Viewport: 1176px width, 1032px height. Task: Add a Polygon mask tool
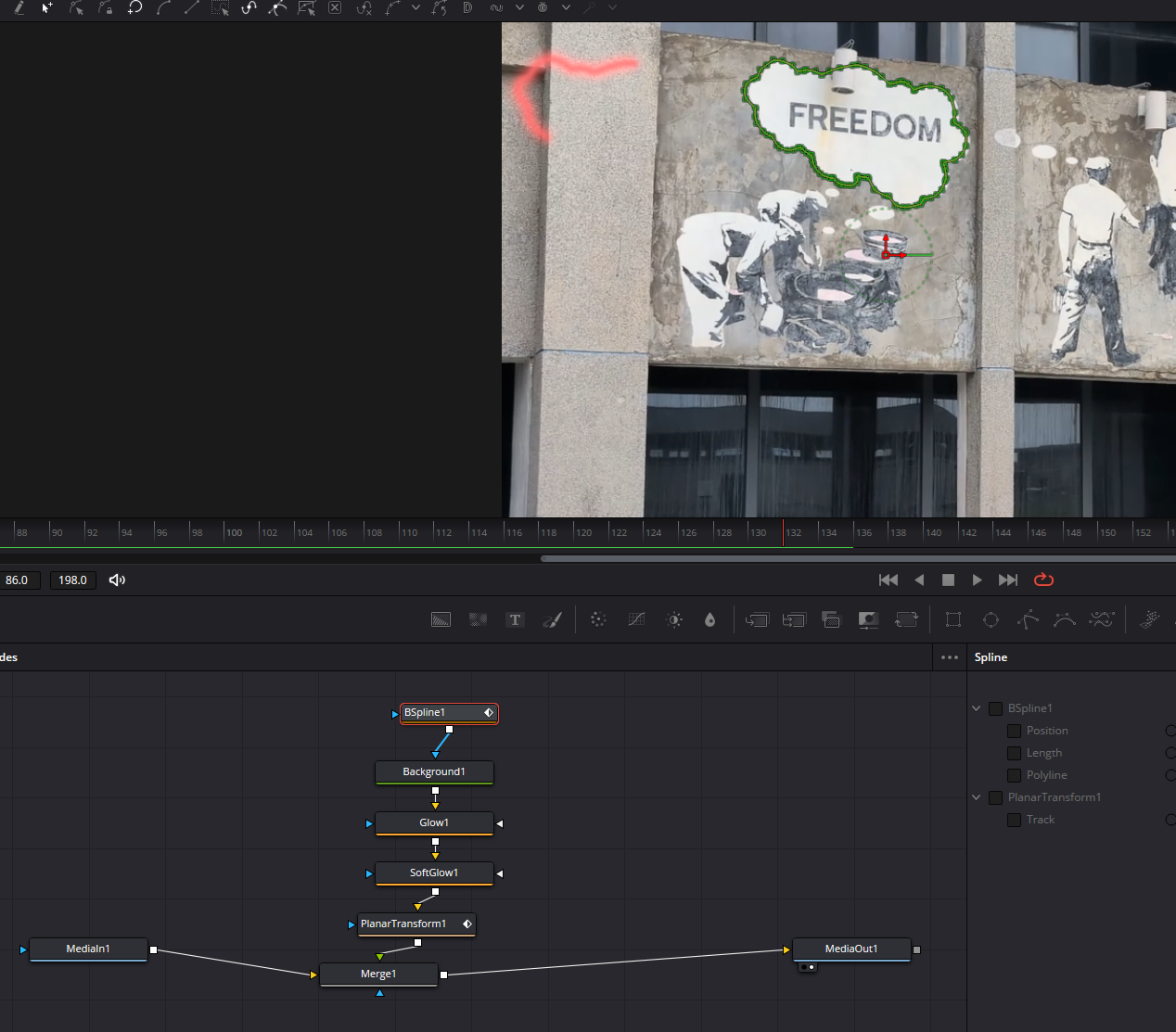[x=1028, y=619]
